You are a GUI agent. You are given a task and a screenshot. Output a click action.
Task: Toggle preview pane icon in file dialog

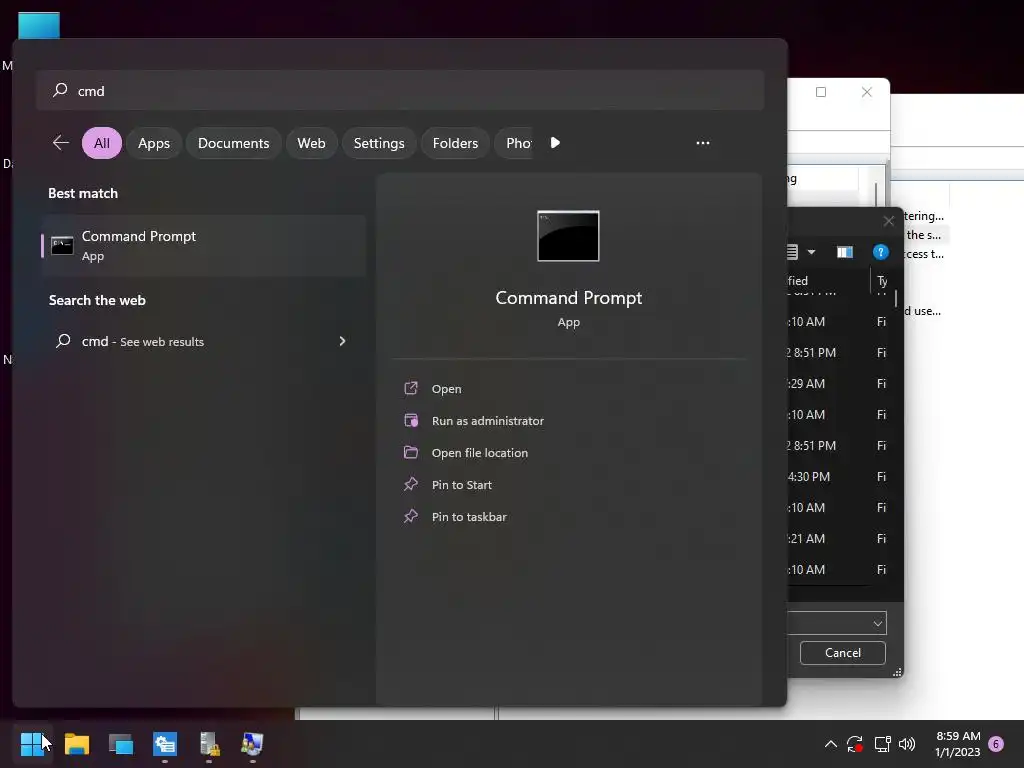[845, 252]
